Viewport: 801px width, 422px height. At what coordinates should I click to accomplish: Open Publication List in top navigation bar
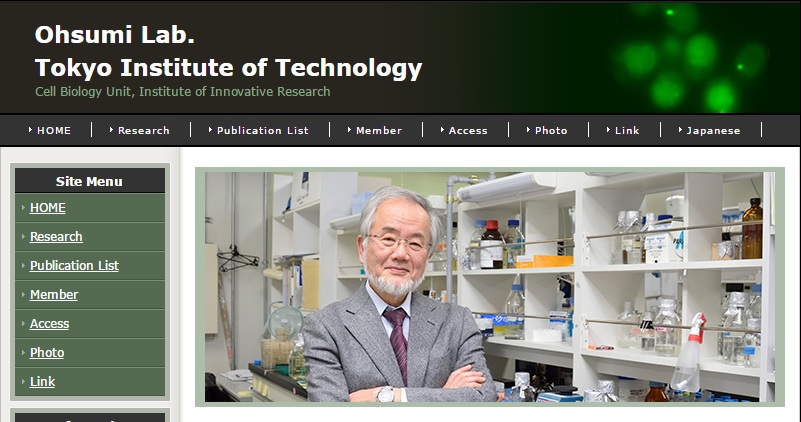[x=263, y=130]
